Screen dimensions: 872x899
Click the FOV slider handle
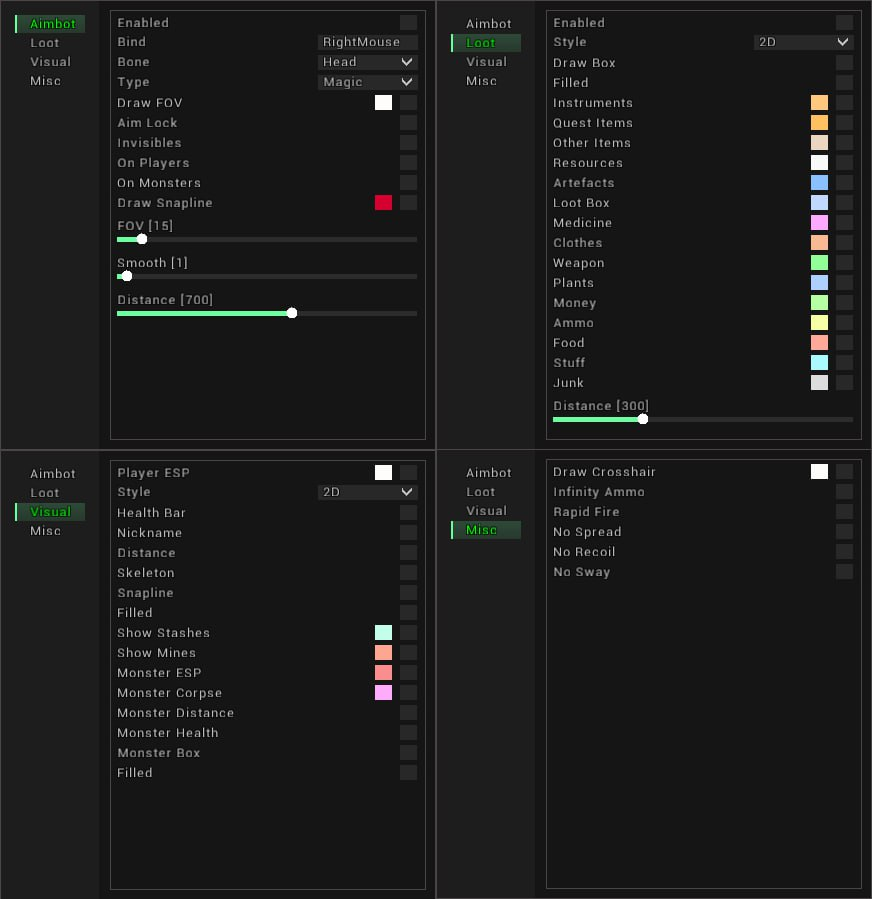[142, 239]
